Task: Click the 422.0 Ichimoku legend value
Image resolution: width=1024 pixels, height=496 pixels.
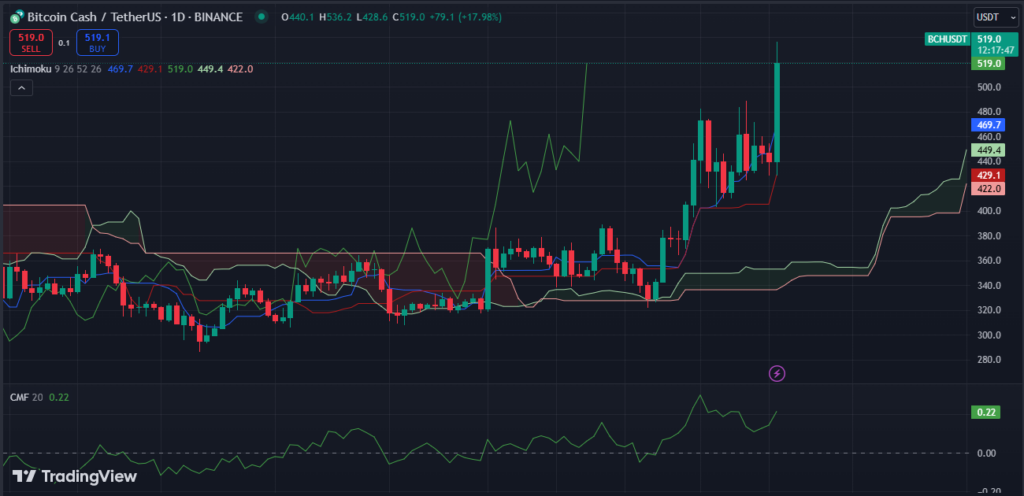Action: 240,69
